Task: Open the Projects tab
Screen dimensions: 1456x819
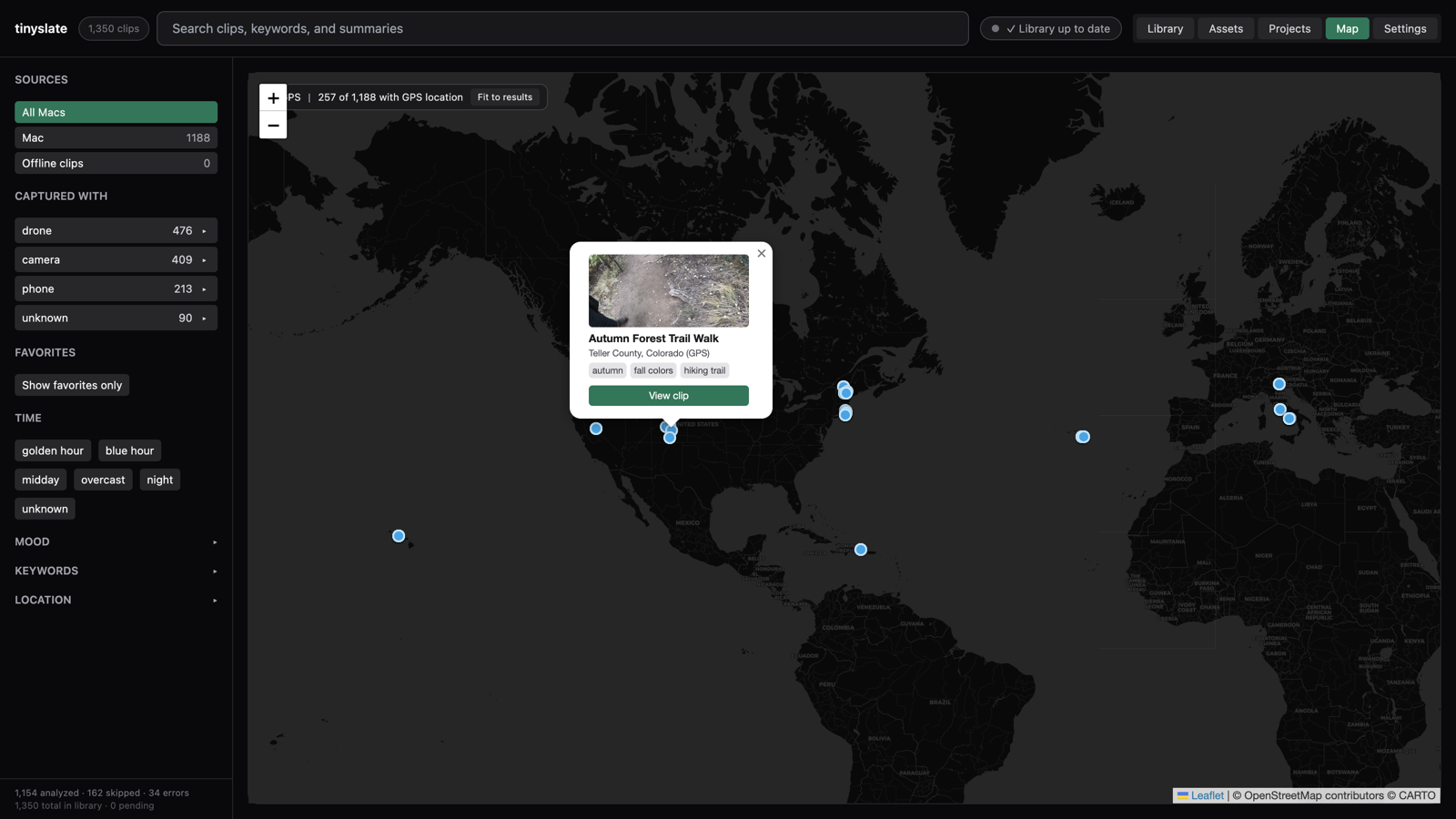Action: coord(1289,28)
